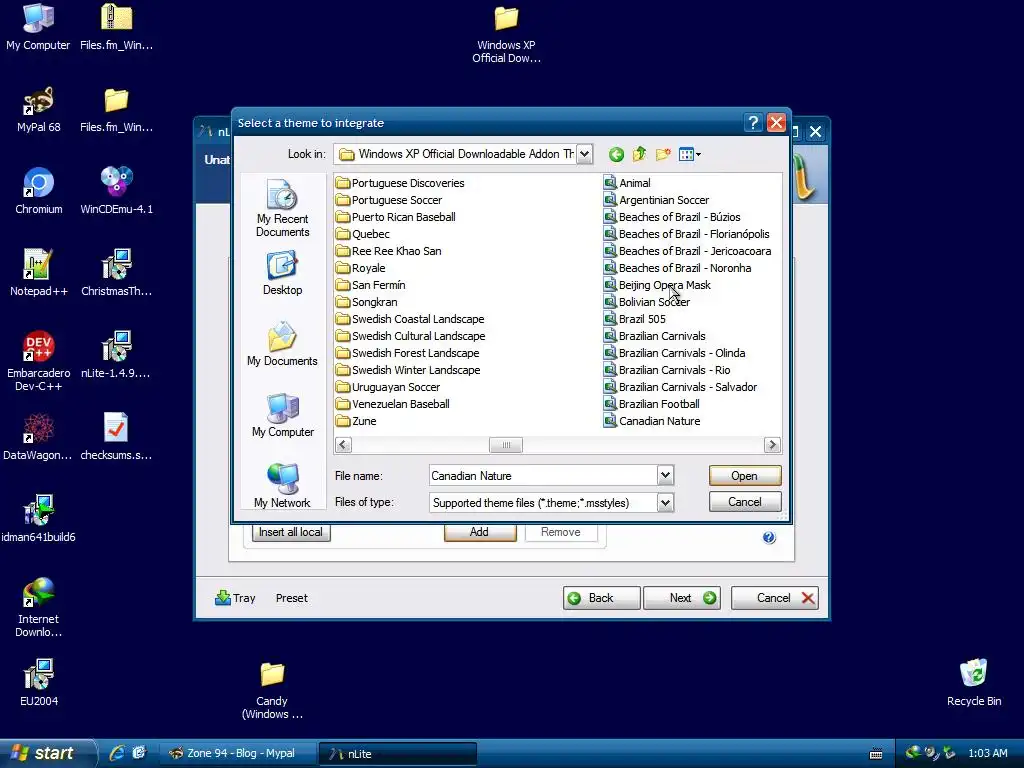Select the Candy folder on desktop
This screenshot has height=768, width=1024.
point(272,690)
